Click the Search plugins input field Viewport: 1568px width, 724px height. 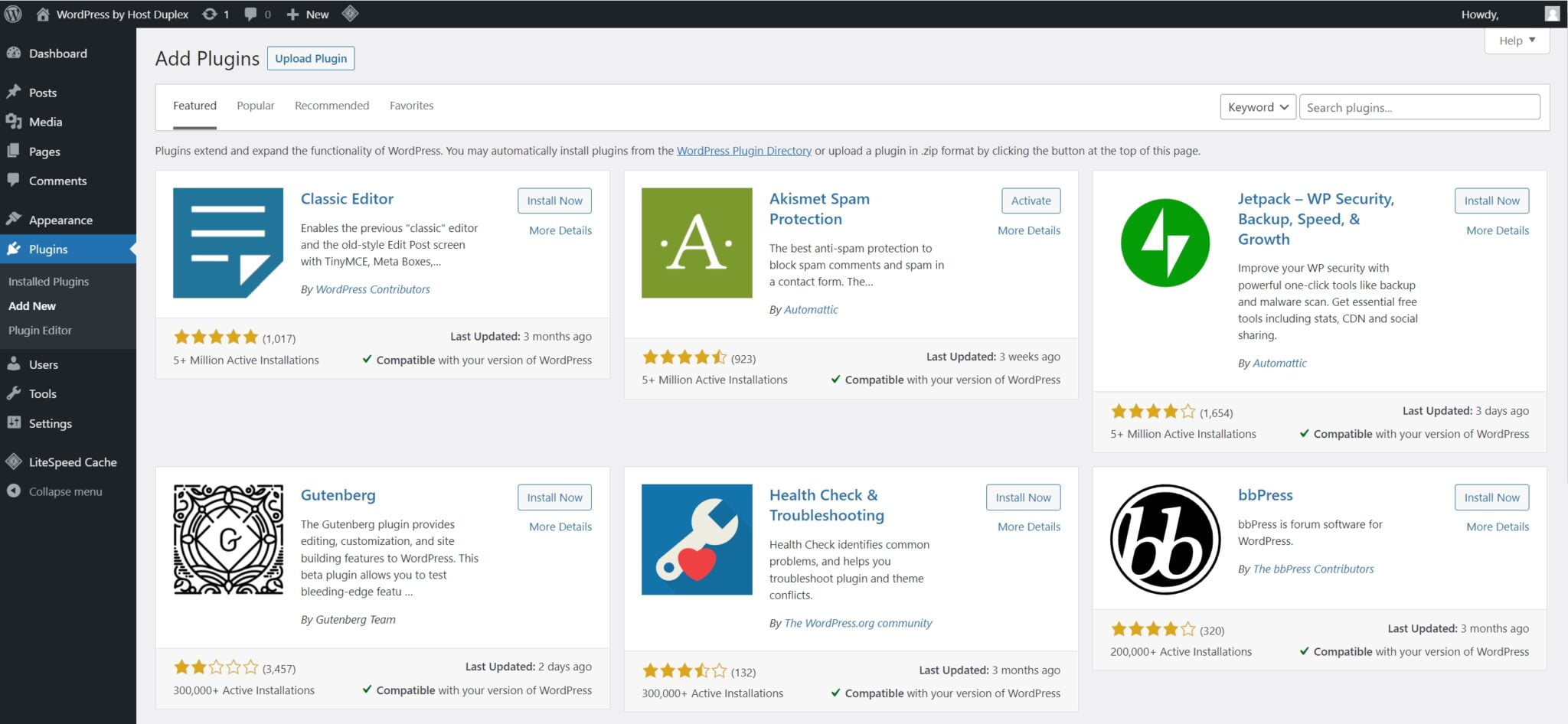click(x=1419, y=107)
